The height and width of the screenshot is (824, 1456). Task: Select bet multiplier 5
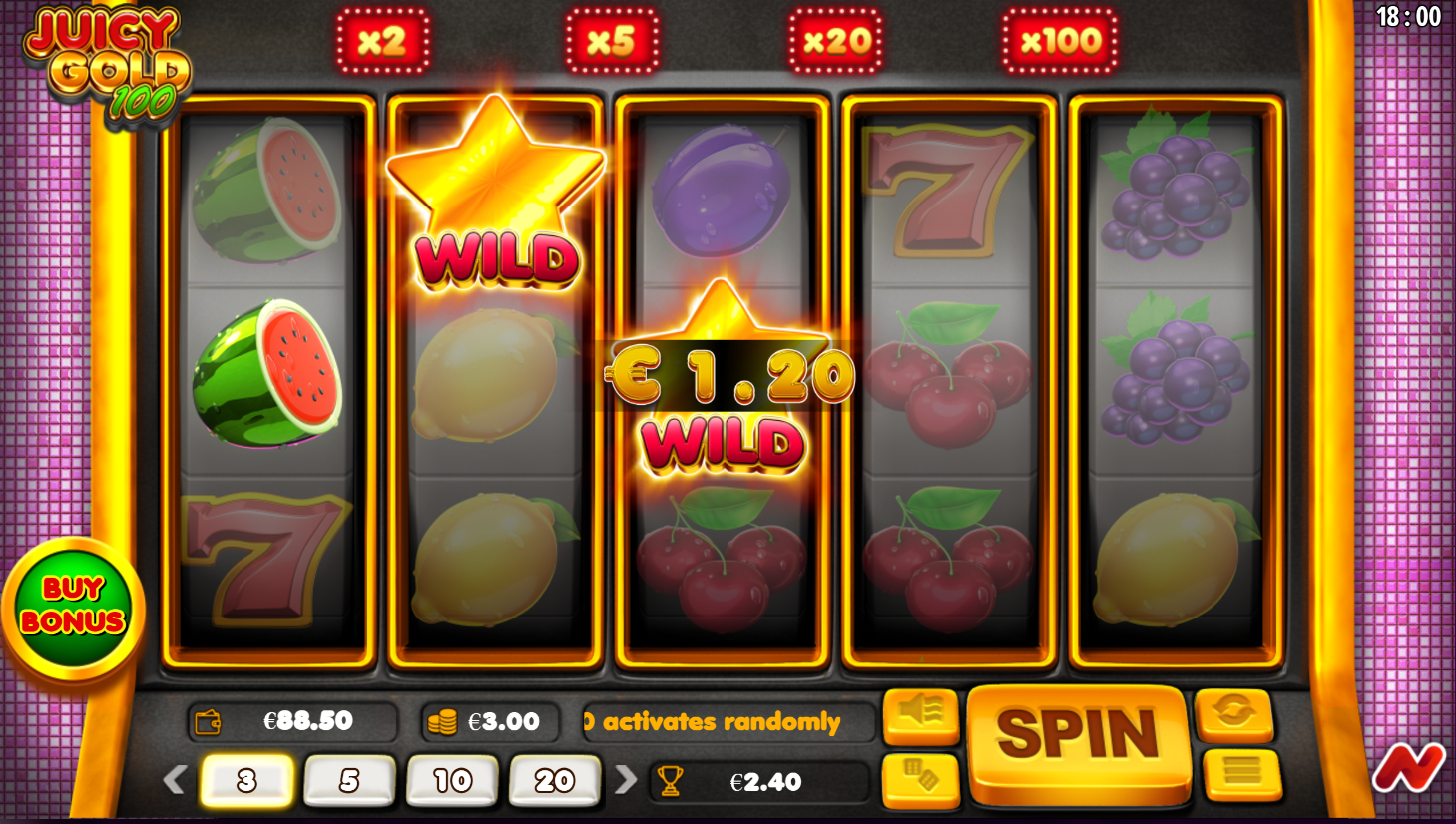click(x=349, y=780)
